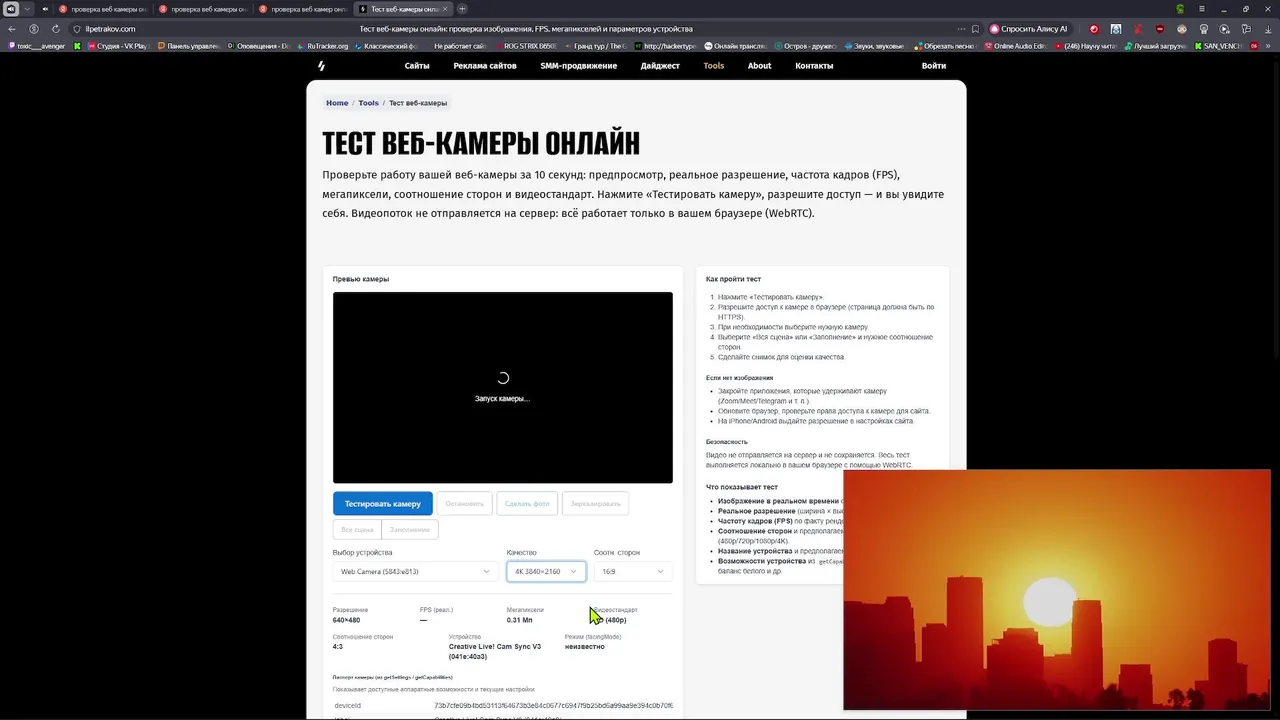Viewport: 1280px width, 720px height.
Task: Reload the page with refresh icon
Action: [x=55, y=29]
